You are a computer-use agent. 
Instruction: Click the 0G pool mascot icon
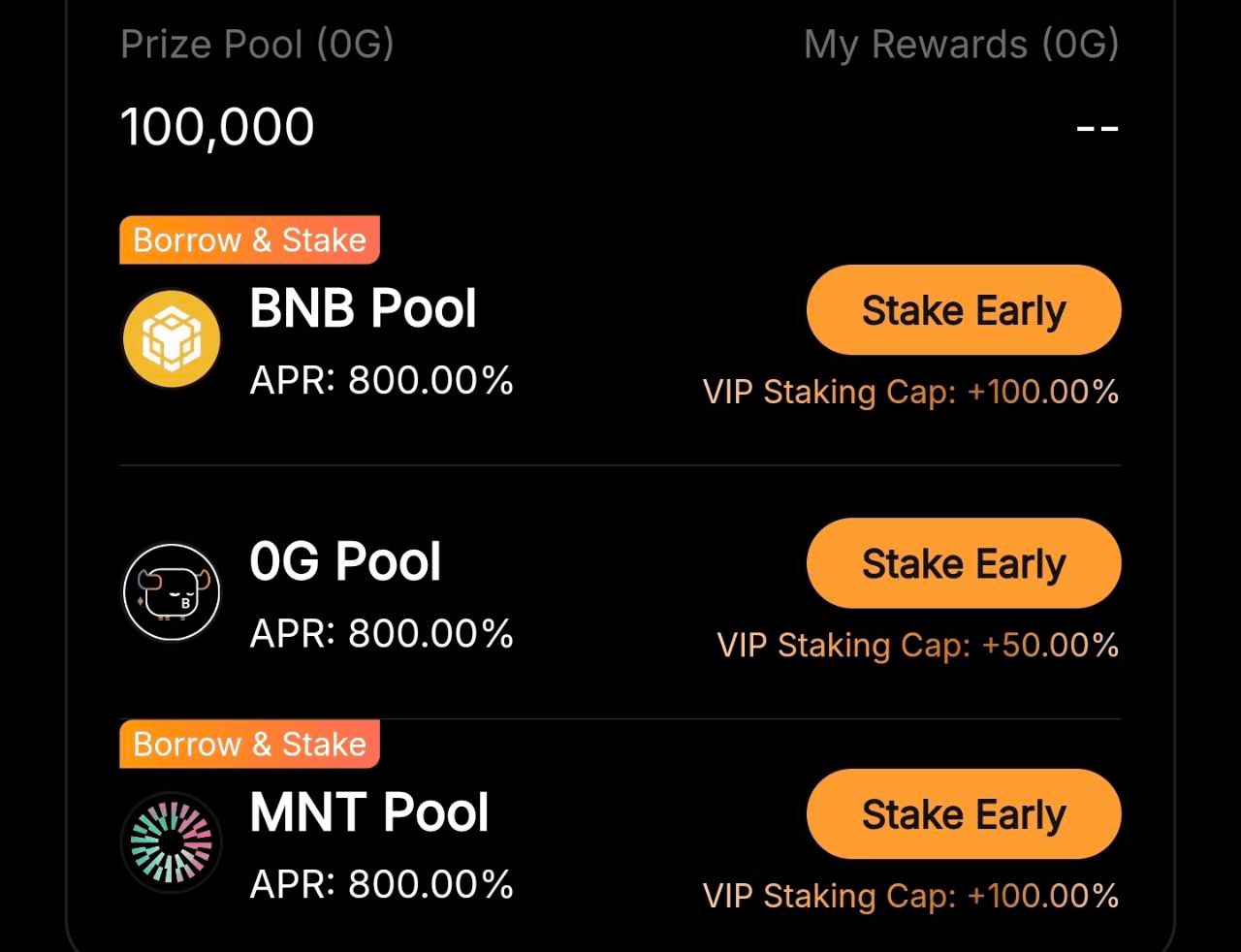172,591
